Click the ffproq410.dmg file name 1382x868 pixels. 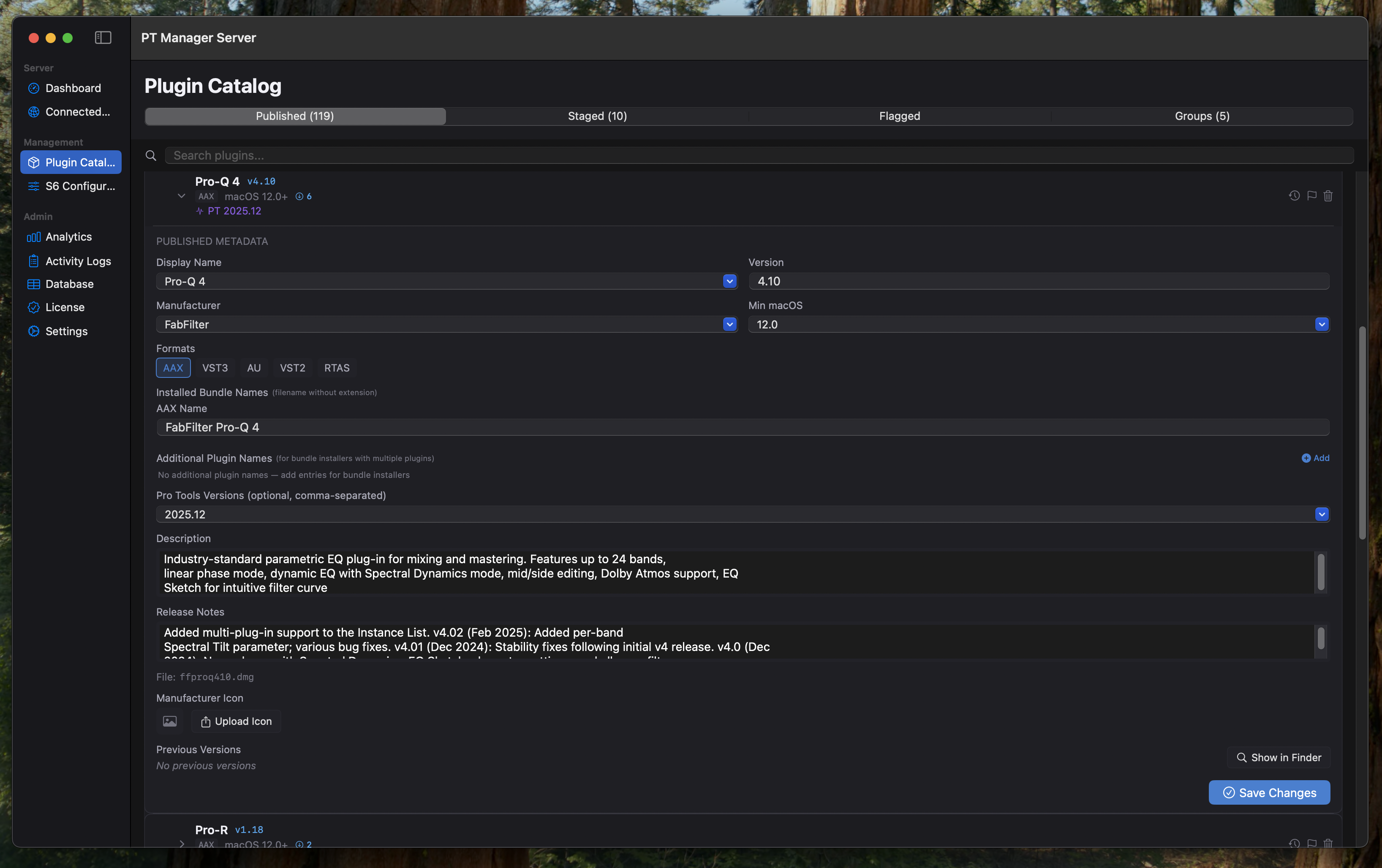coord(216,677)
